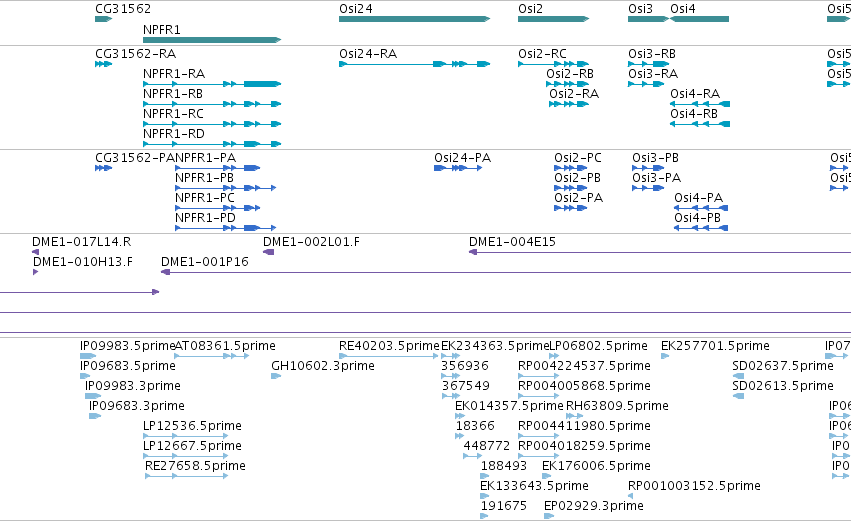The width and height of the screenshot is (851, 521).
Task: Select the feature labeled 356936
Action: click(450, 376)
